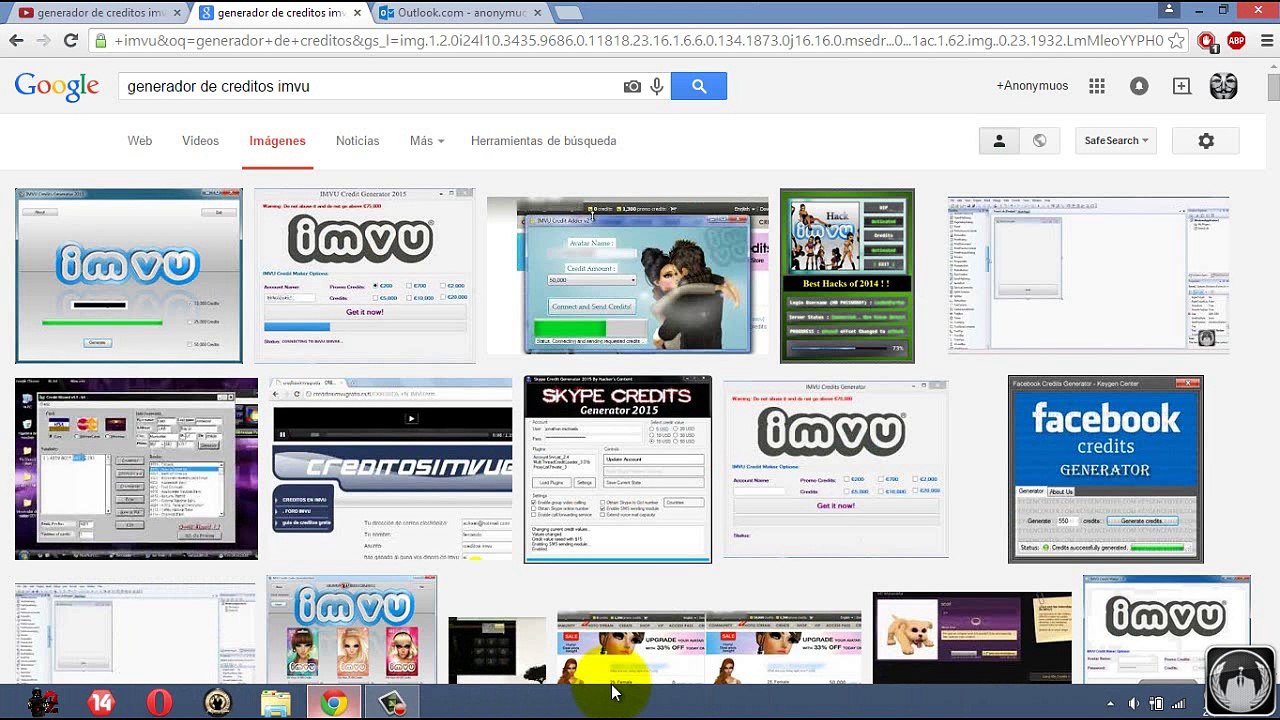Image resolution: width=1280 pixels, height=720 pixels.
Task: Open the 'IMVU Credit Generator 2015' thumbnail
Action: 365,275
